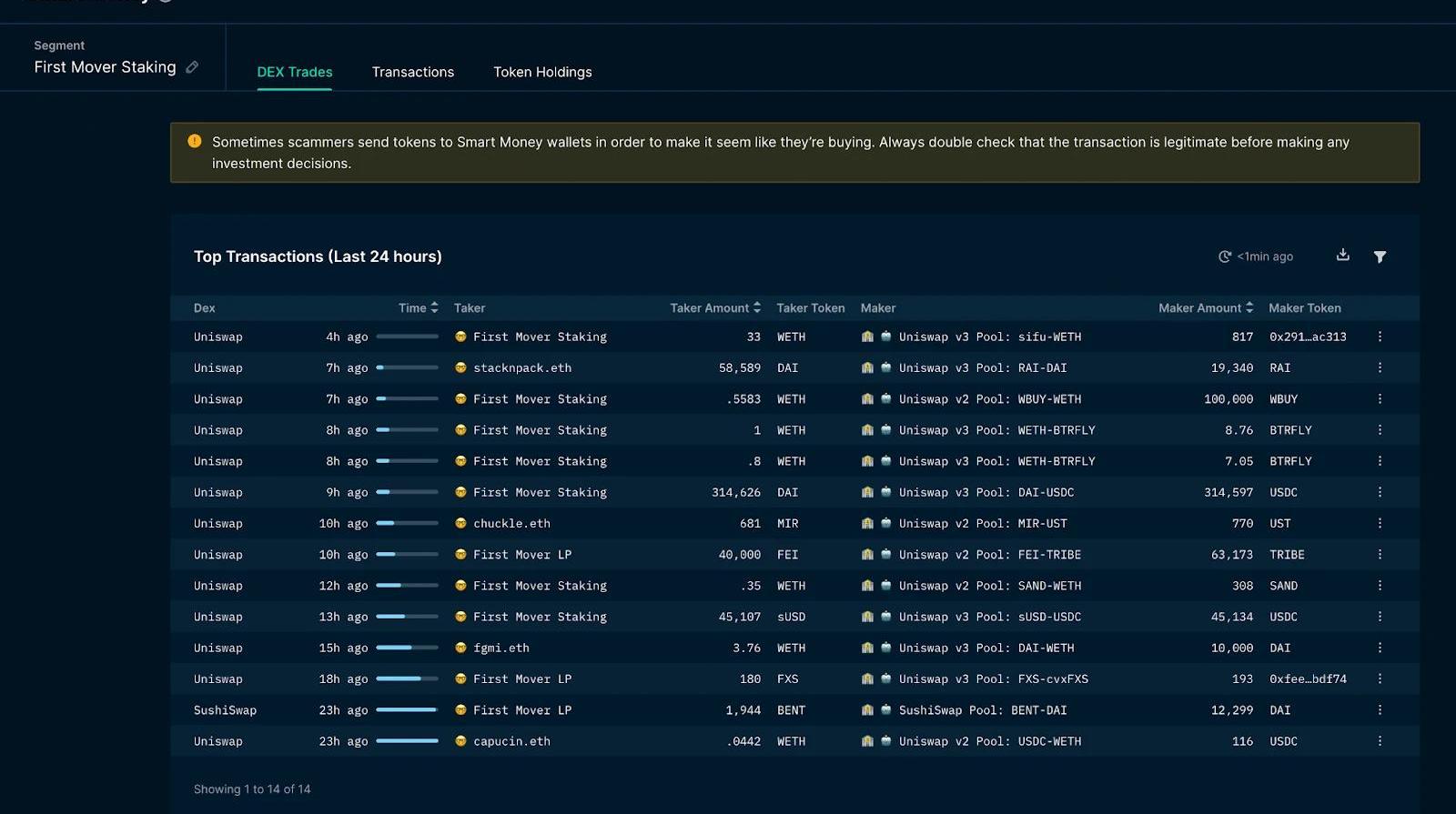The width and height of the screenshot is (1456, 814).
Task: Open the row menu for the RAI-DAI trade
Action: click(x=1380, y=367)
